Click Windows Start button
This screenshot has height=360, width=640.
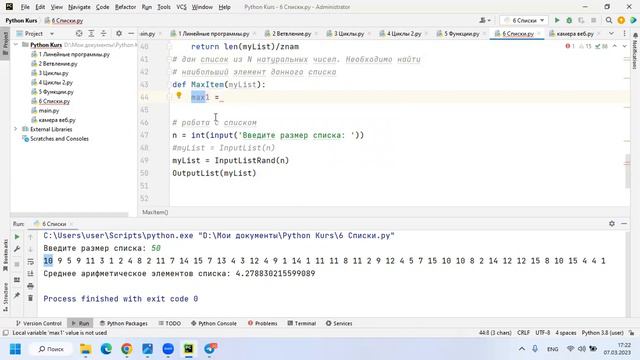point(16,349)
